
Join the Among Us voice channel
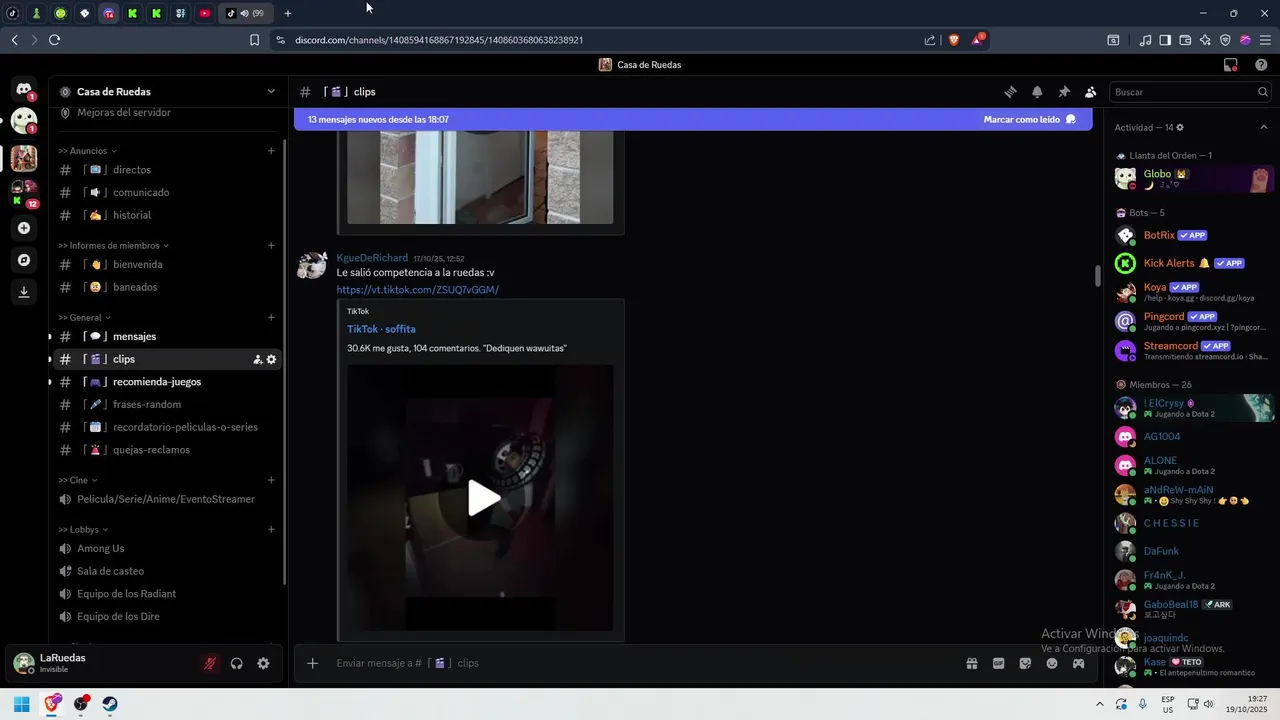click(166, 549)
